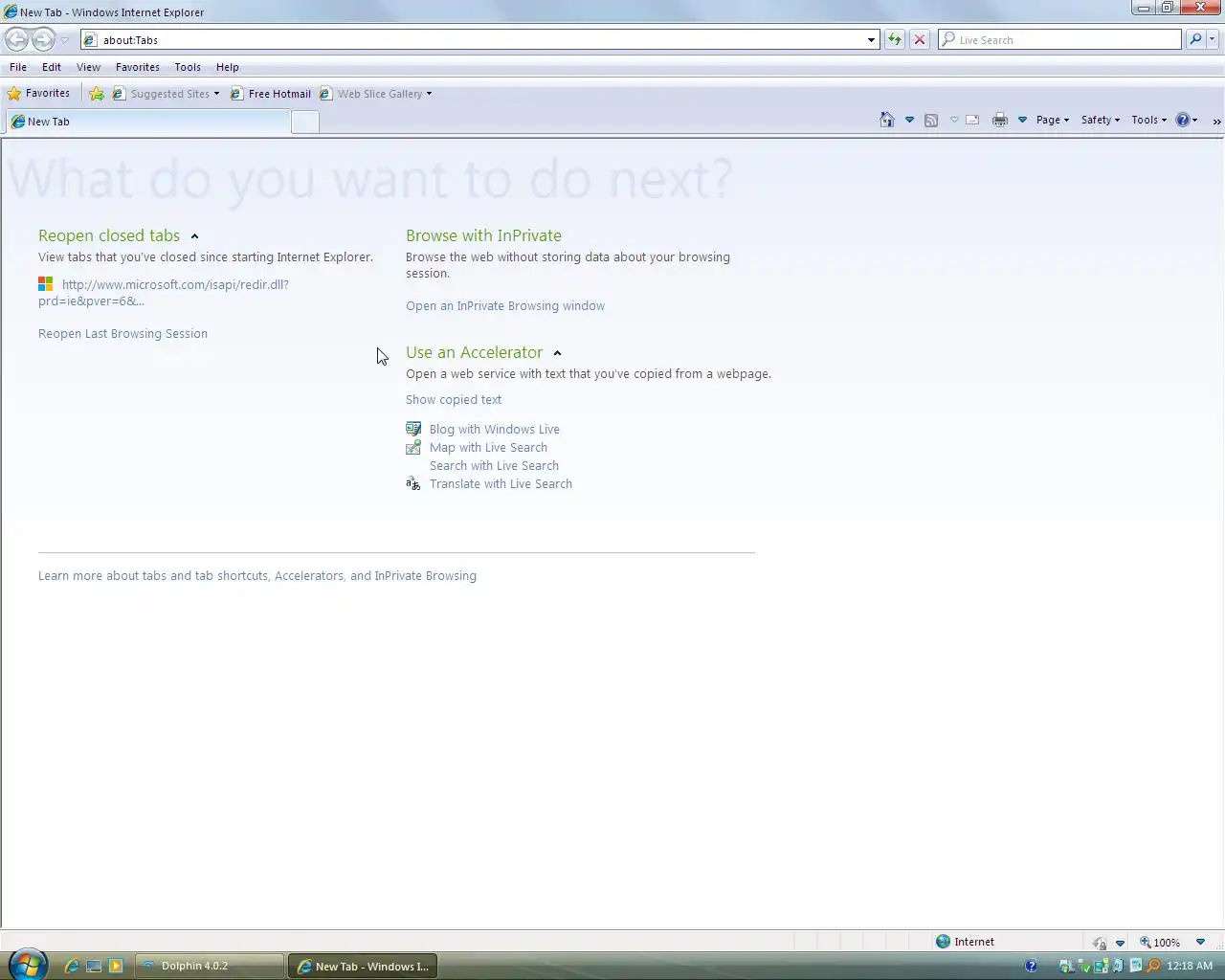Open the File menu
The width and height of the screenshot is (1225, 980).
(18, 67)
